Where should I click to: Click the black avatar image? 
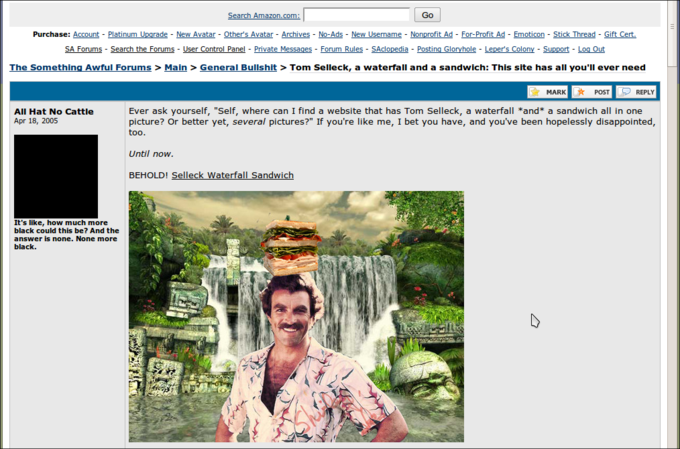click(56, 176)
